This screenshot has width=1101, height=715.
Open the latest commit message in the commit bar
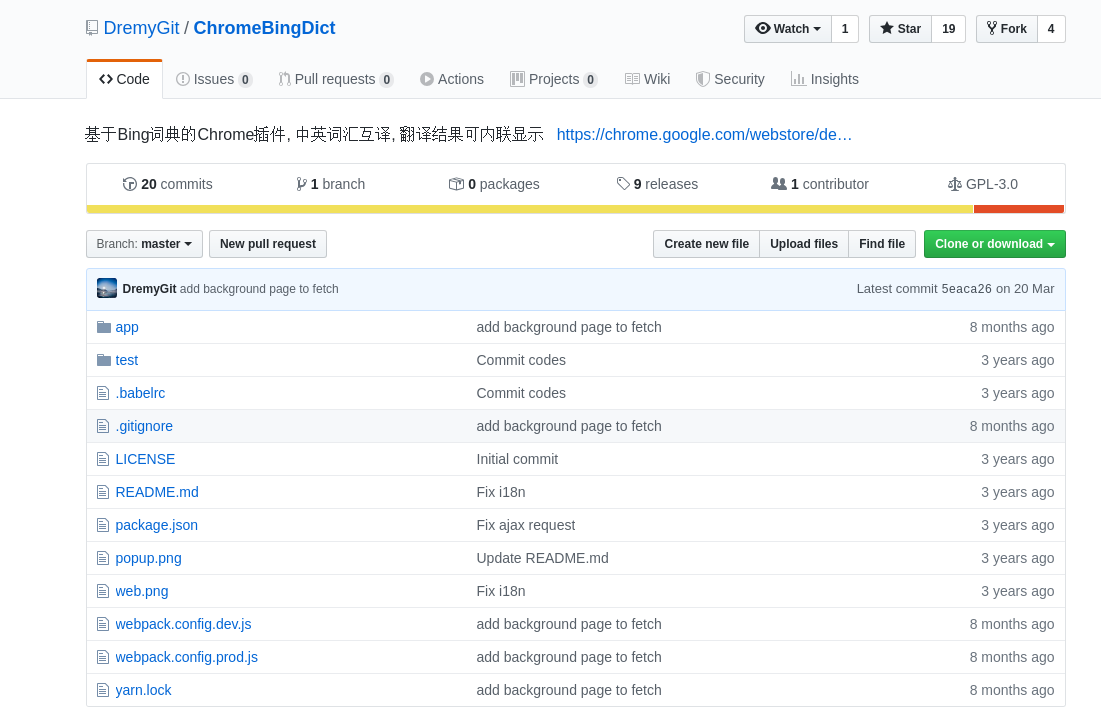pos(259,289)
